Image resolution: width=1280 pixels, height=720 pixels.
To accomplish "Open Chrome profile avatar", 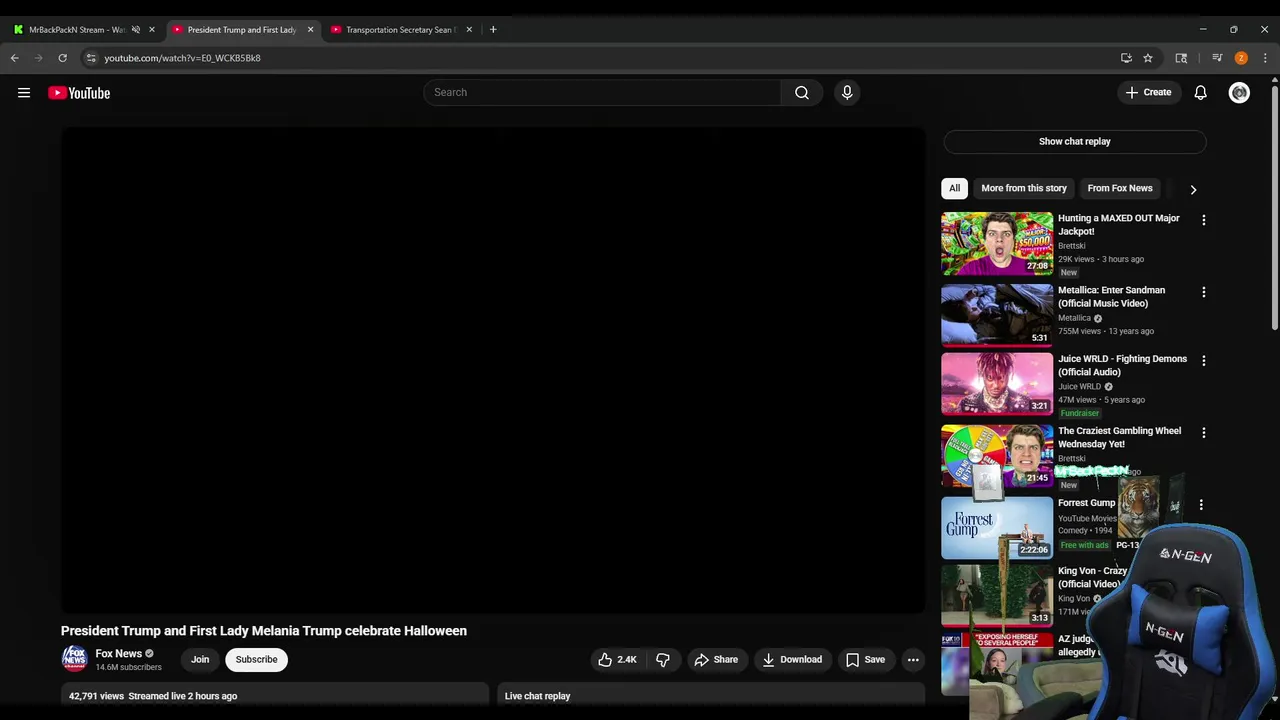I will pyautogui.click(x=1241, y=58).
